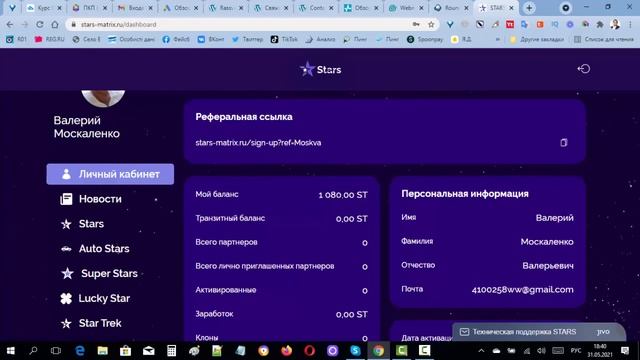
Task: Click the referral link text stars-matrix.ru/sign-up?ref=Moskva
Action: [x=258, y=143]
